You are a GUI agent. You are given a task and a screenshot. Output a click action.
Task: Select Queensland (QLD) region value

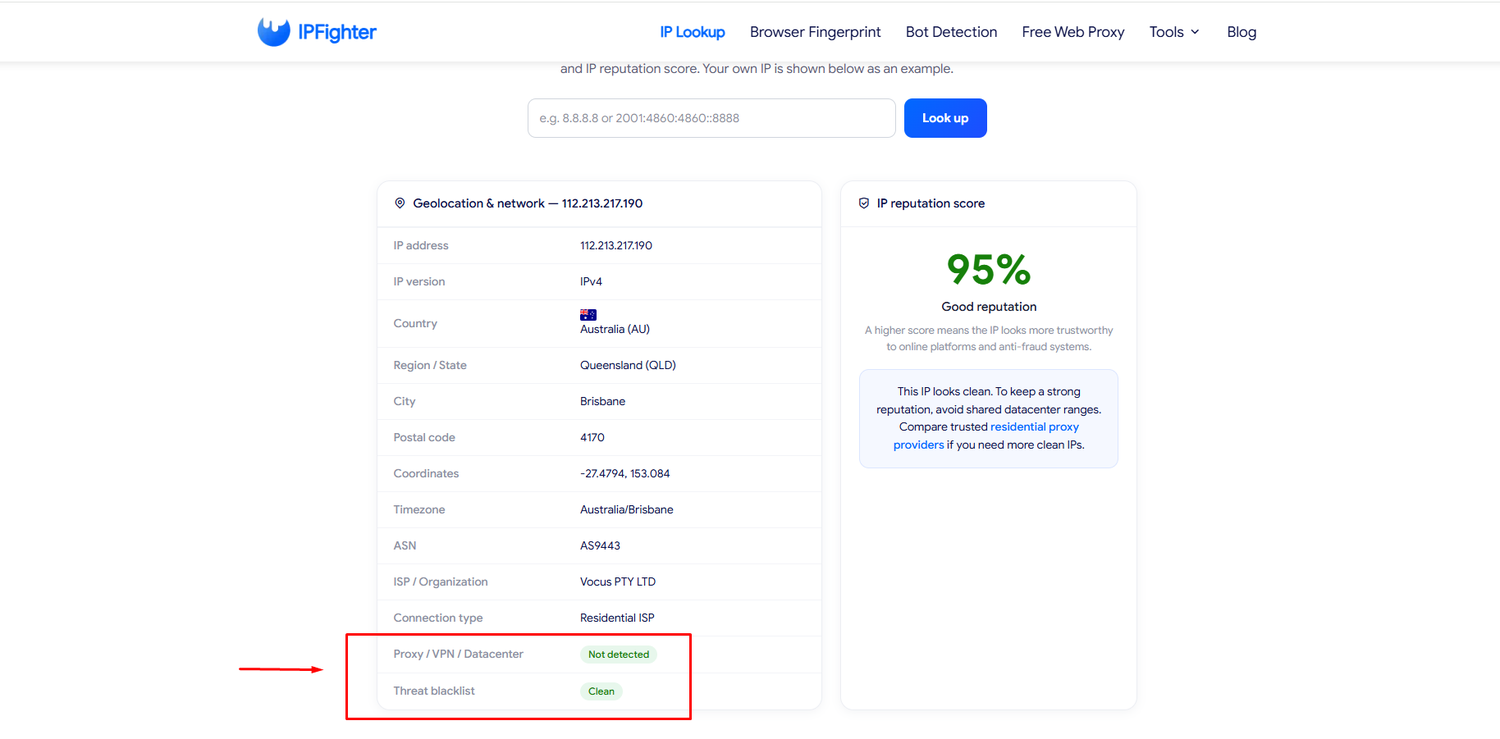click(628, 366)
